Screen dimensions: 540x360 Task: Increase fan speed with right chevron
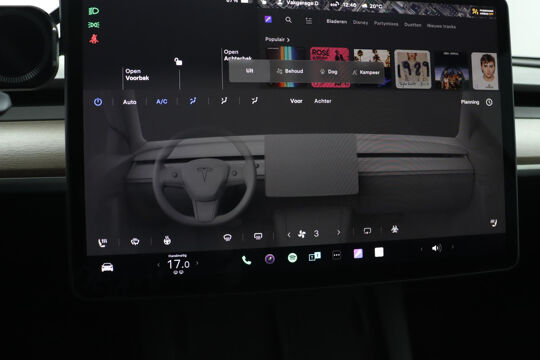[x=339, y=233]
